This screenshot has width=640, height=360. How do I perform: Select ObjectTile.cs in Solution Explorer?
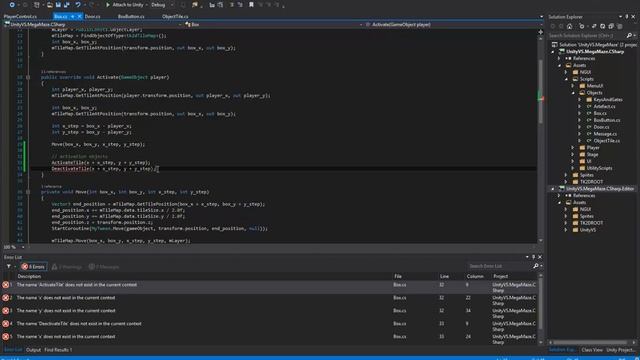point(607,141)
